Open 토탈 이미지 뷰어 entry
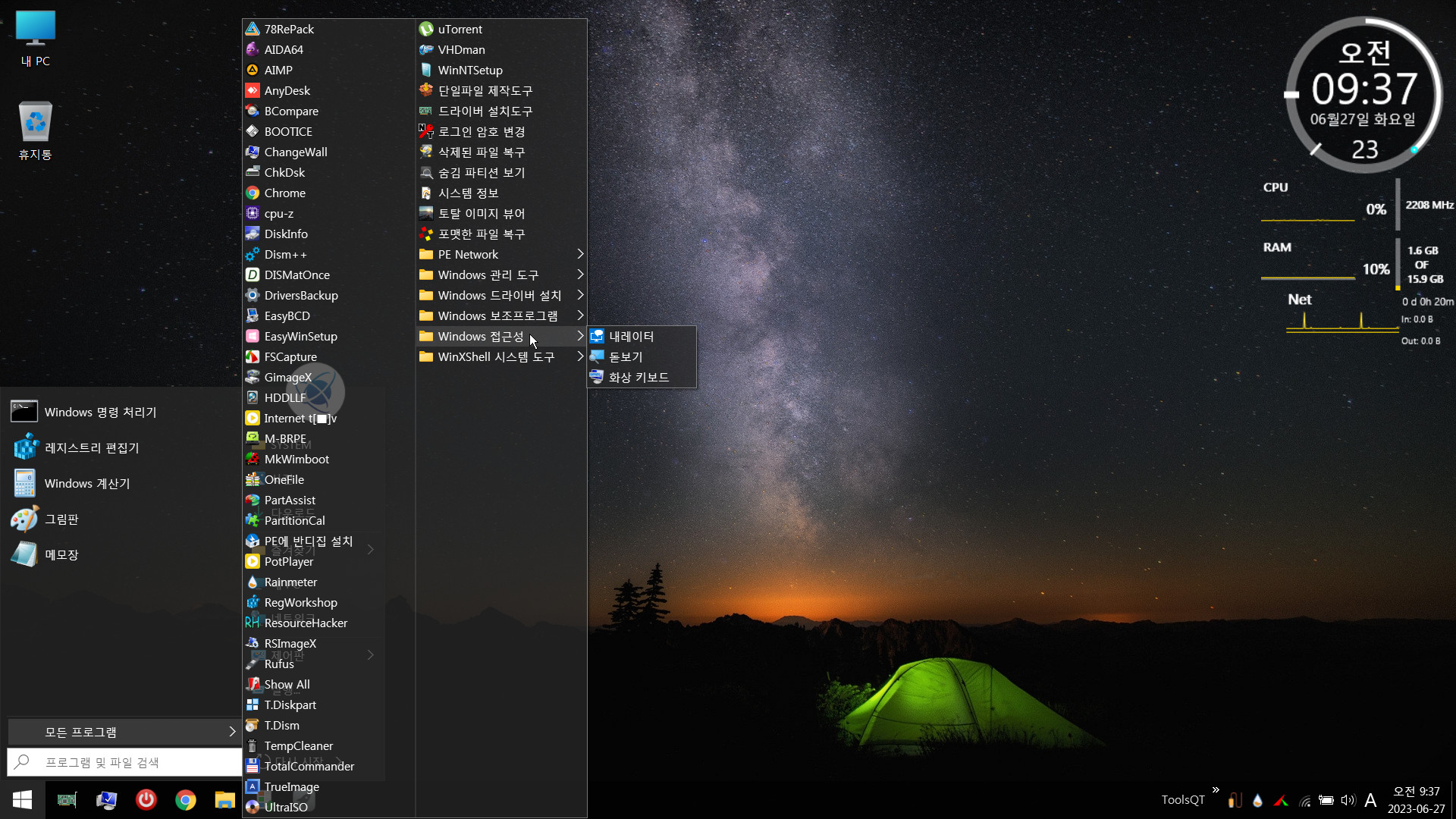This screenshot has width=1456, height=819. click(x=501, y=213)
